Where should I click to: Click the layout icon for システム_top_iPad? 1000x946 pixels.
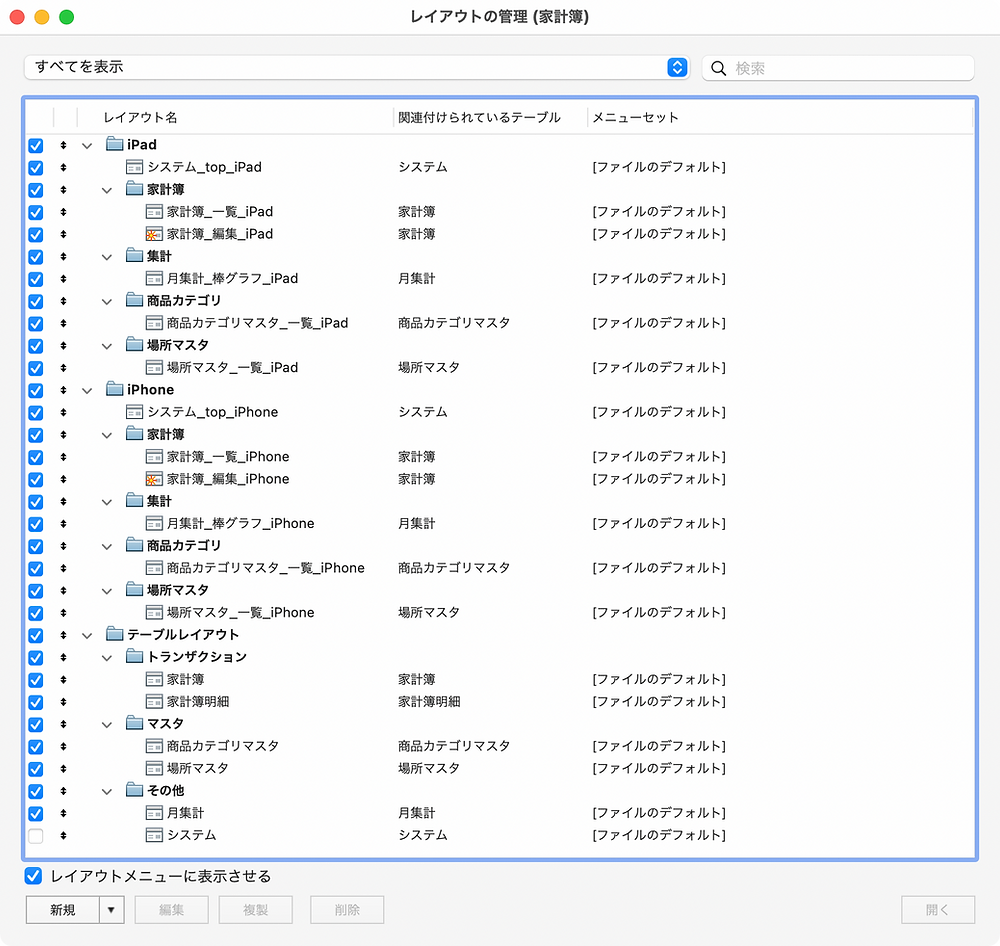pyautogui.click(x=134, y=167)
